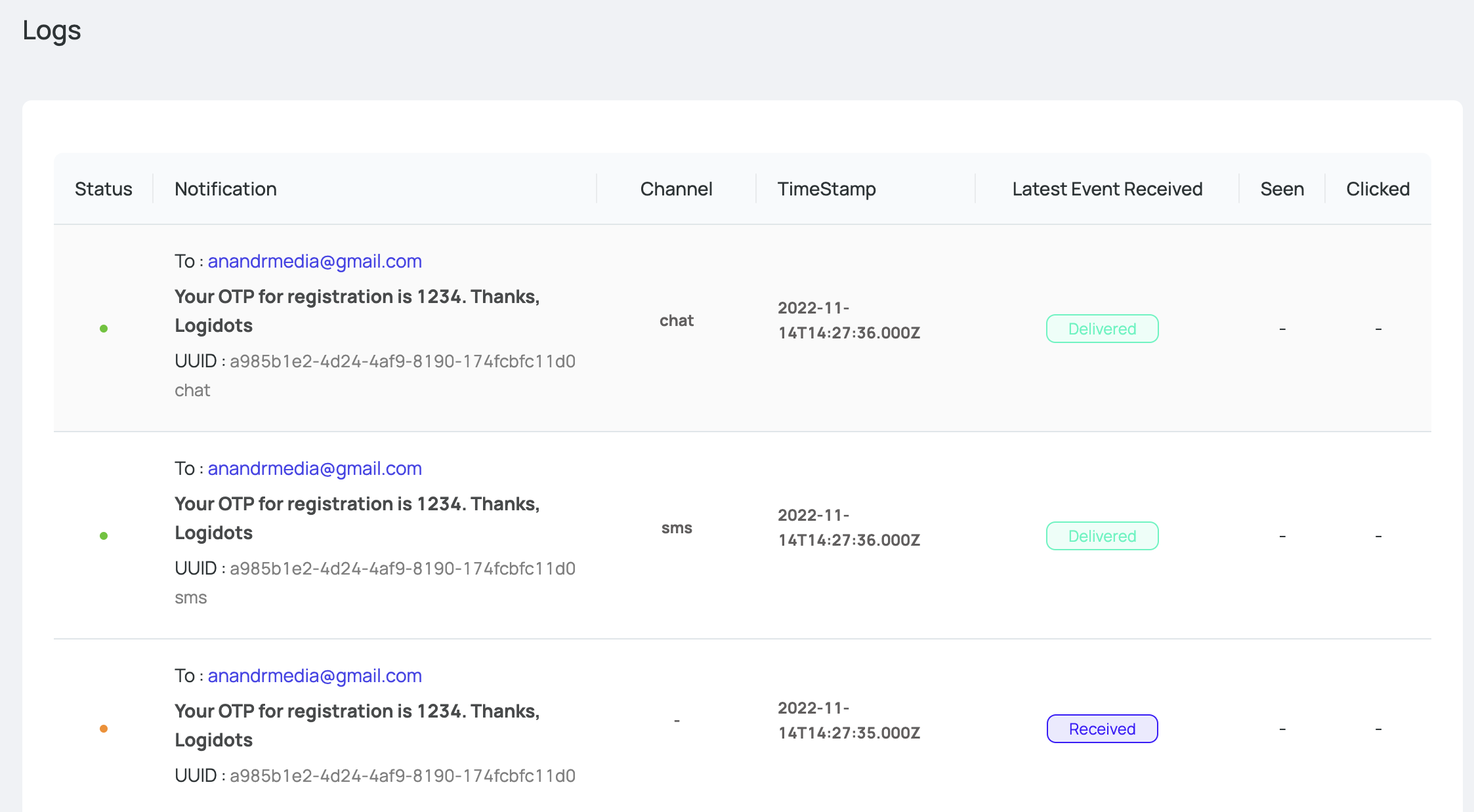Click the TimeStamp column header
Screen dimensions: 1474x812
point(826,189)
